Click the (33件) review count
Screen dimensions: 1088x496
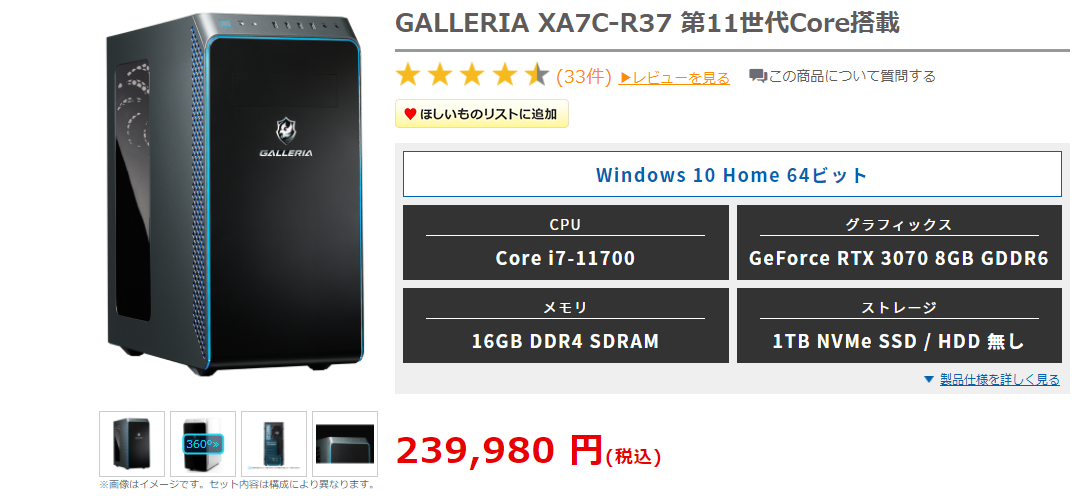point(584,76)
